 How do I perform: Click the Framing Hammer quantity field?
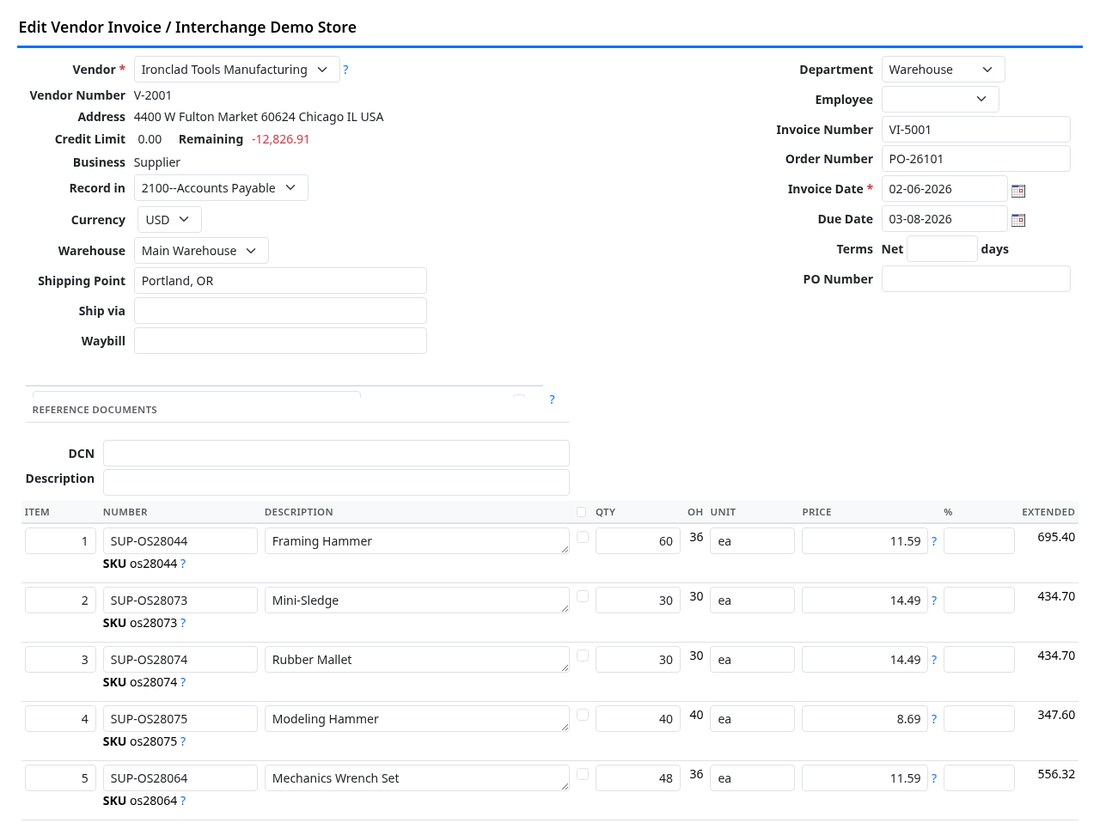pyautogui.click(x=638, y=542)
